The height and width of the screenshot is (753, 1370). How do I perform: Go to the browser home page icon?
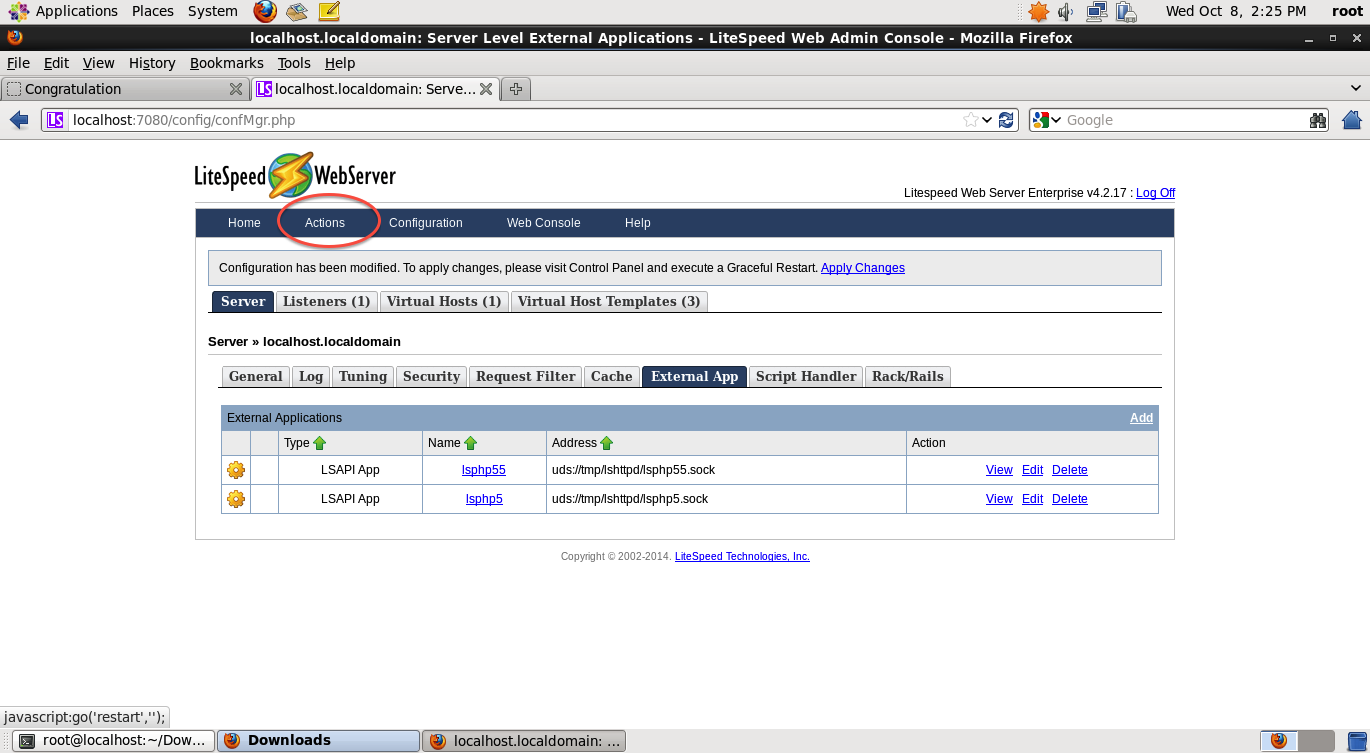pyautogui.click(x=1352, y=120)
